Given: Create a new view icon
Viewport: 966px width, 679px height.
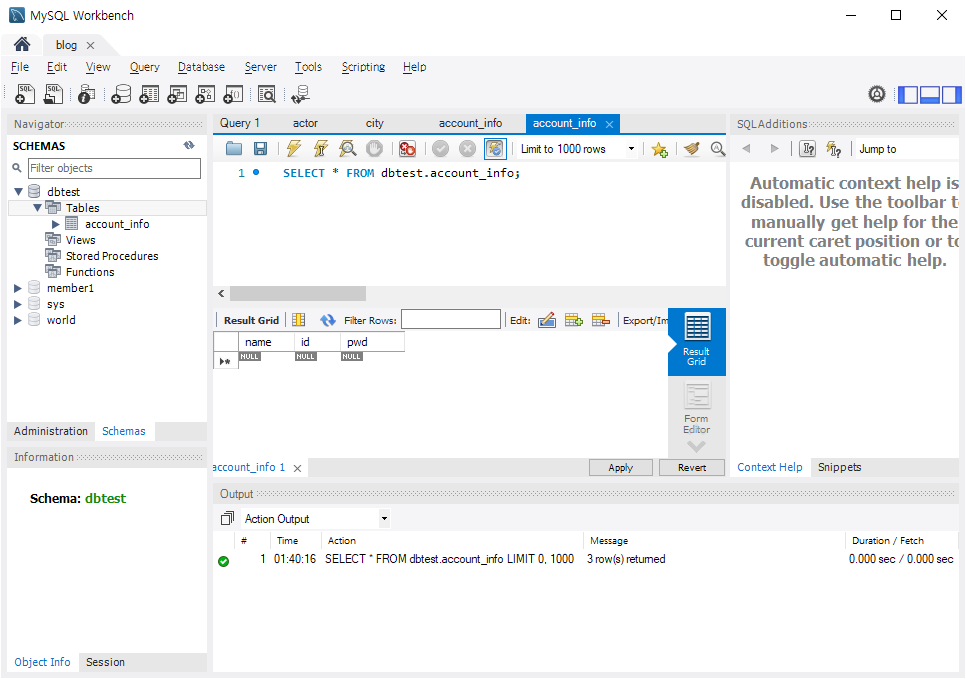Looking at the screenshot, I should 177,94.
